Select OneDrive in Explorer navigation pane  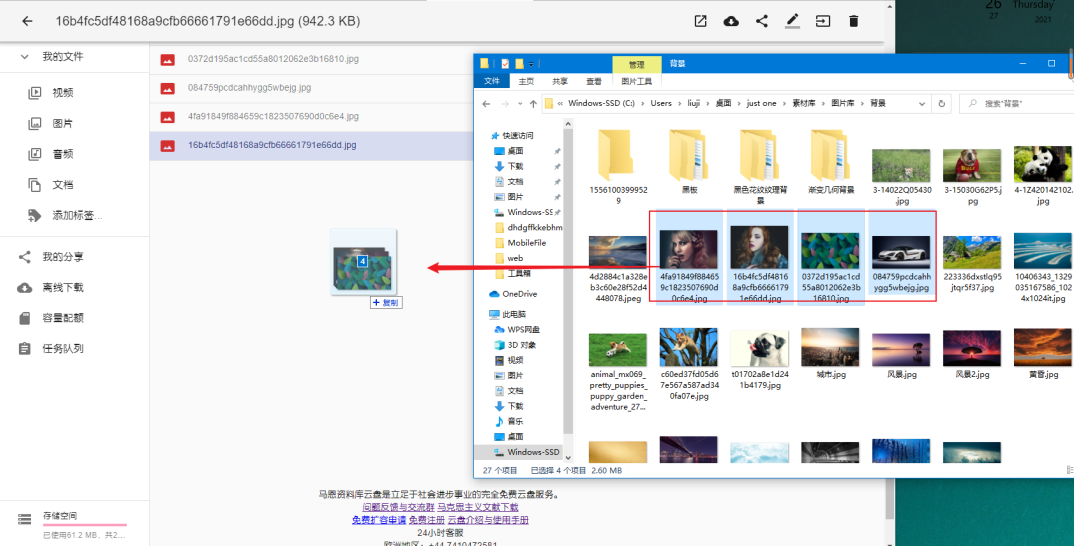coord(519,294)
